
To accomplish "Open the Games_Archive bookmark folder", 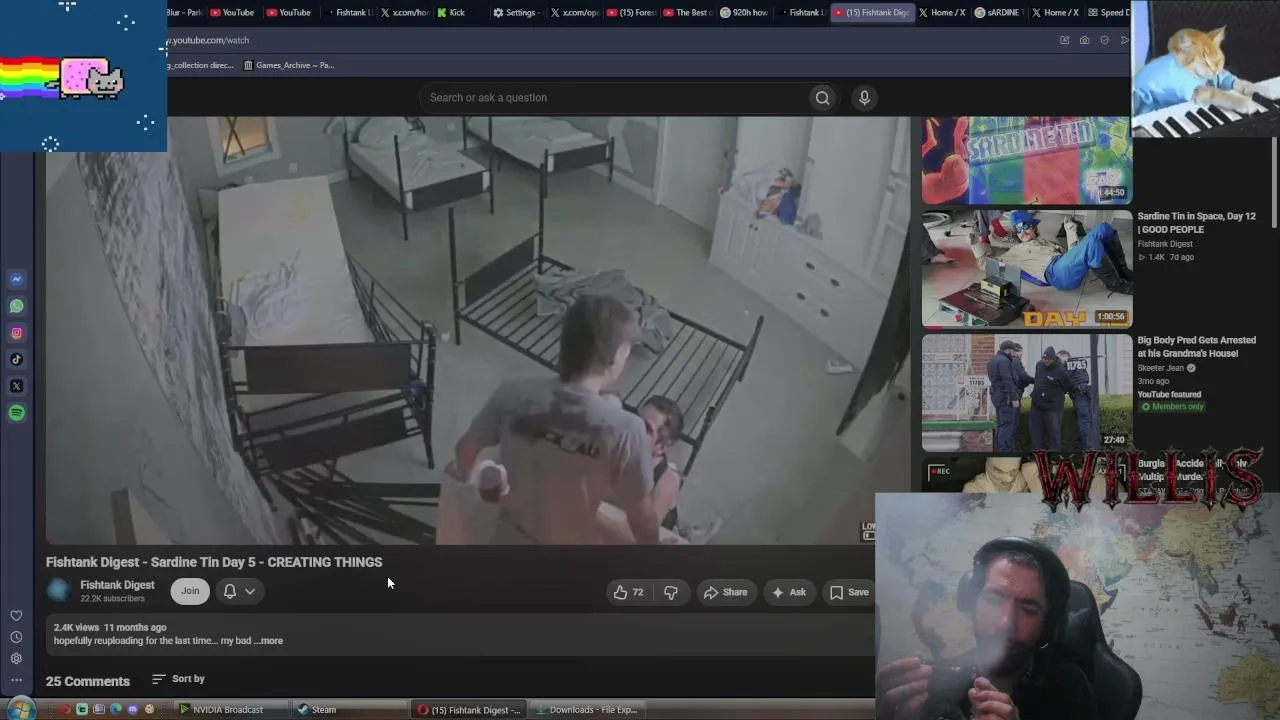I will coord(289,65).
